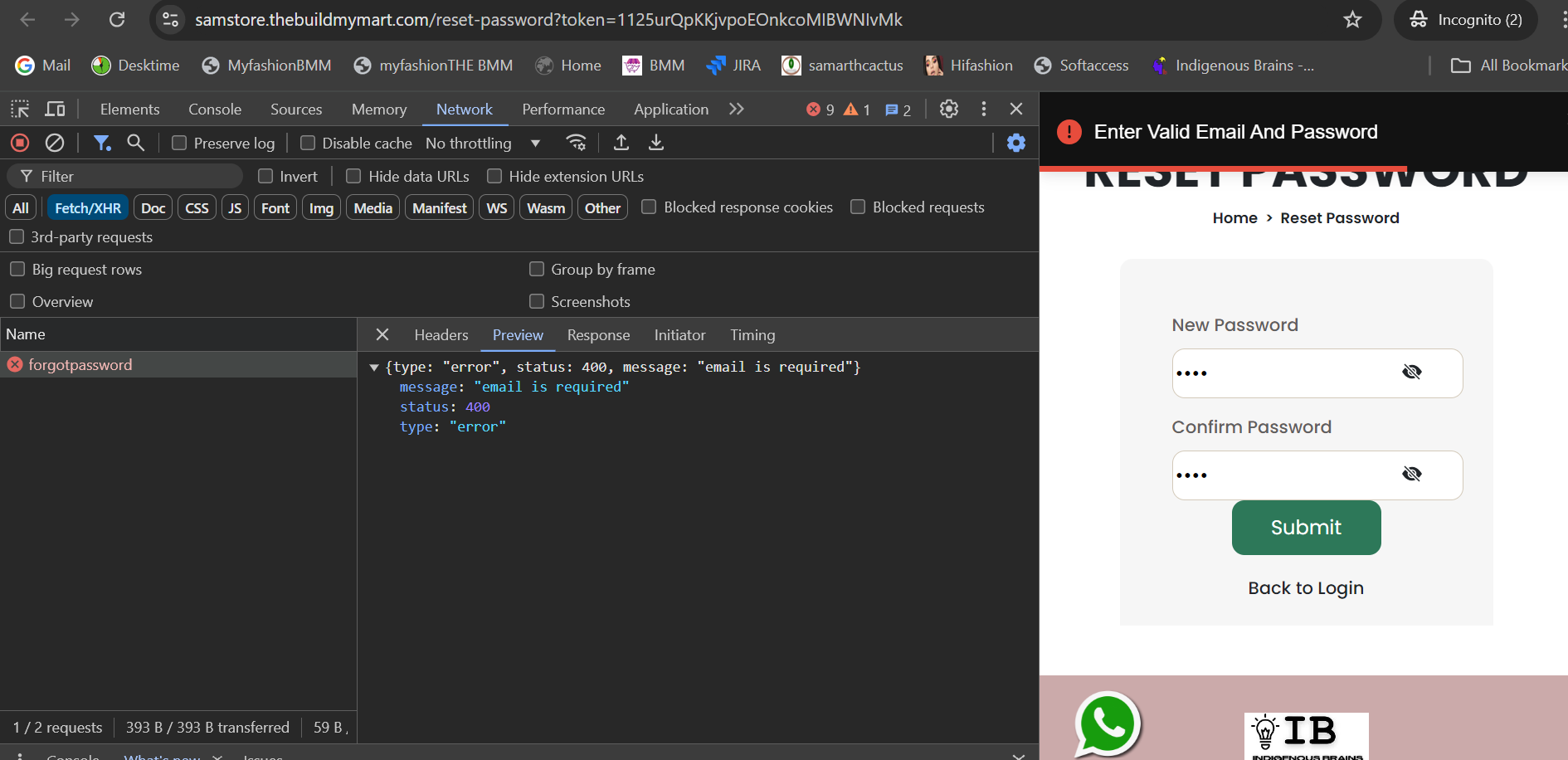Bookmark this page with the star icon
Image resolution: width=1568 pixels, height=760 pixels.
coord(1352,19)
